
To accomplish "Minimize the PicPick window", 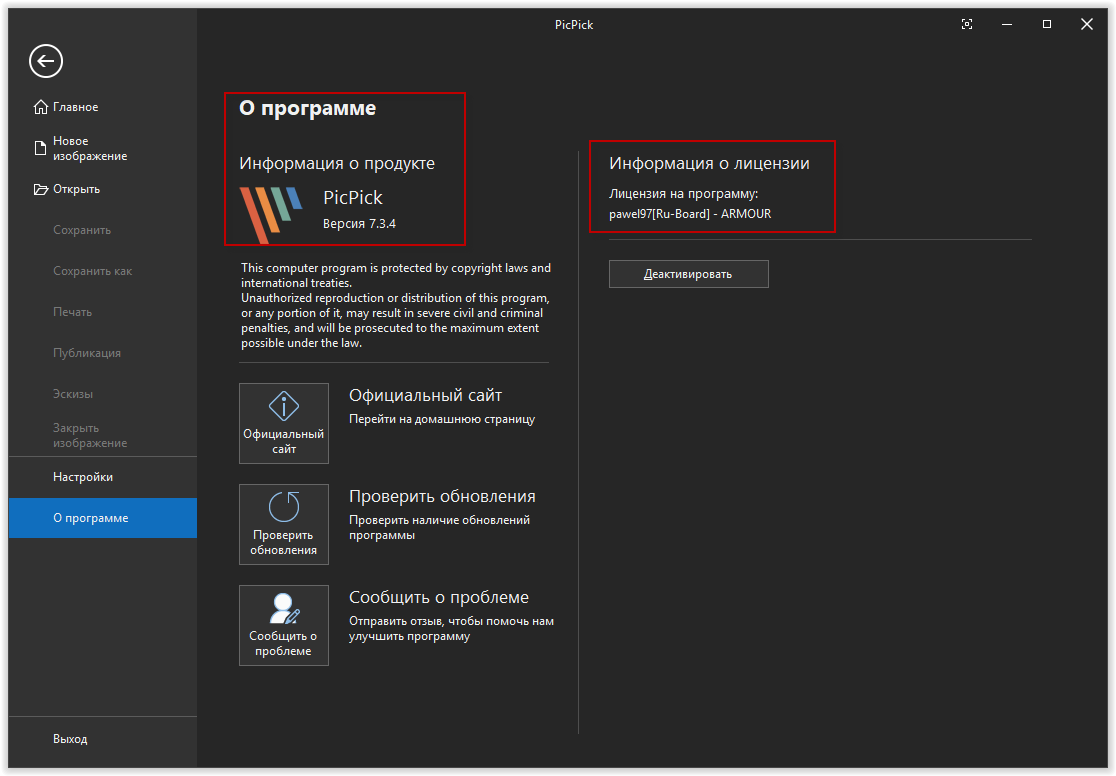I will [1007, 24].
